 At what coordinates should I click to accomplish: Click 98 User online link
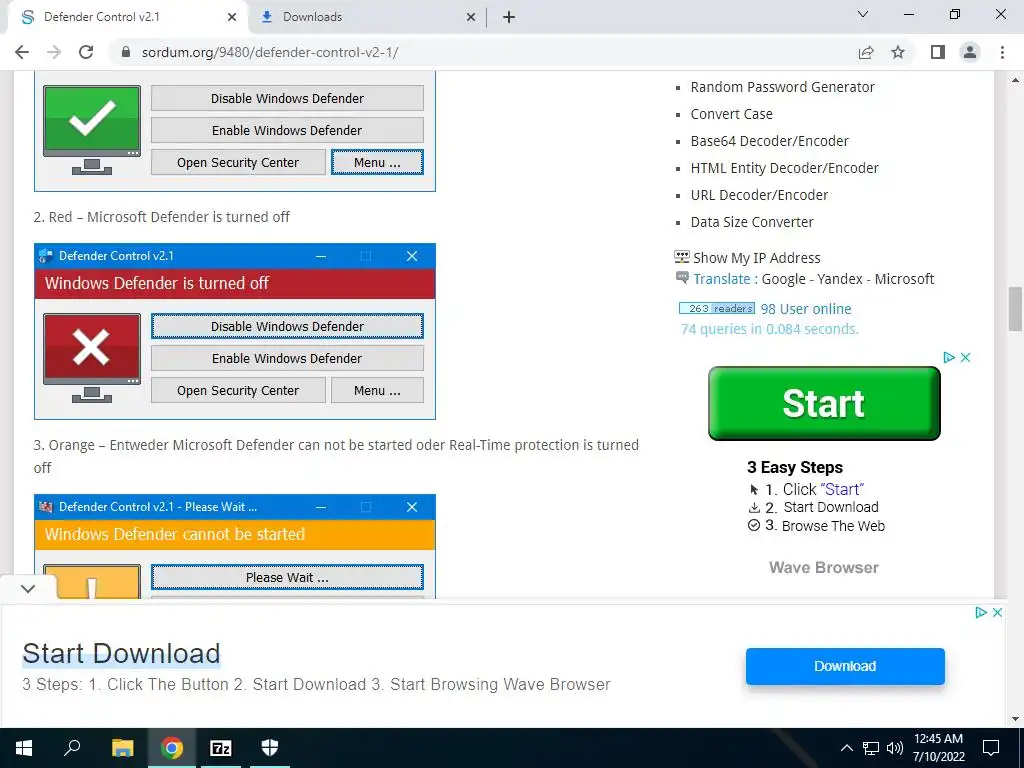[806, 309]
